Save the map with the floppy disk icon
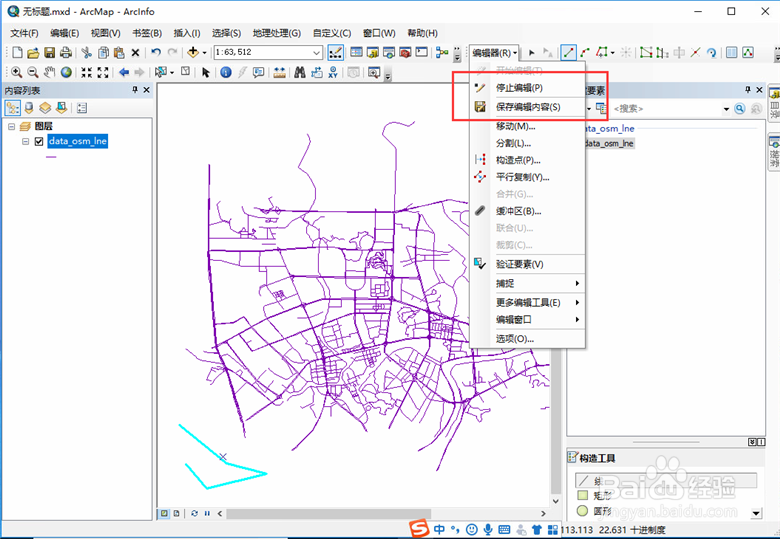780x539 pixels. coord(49,52)
